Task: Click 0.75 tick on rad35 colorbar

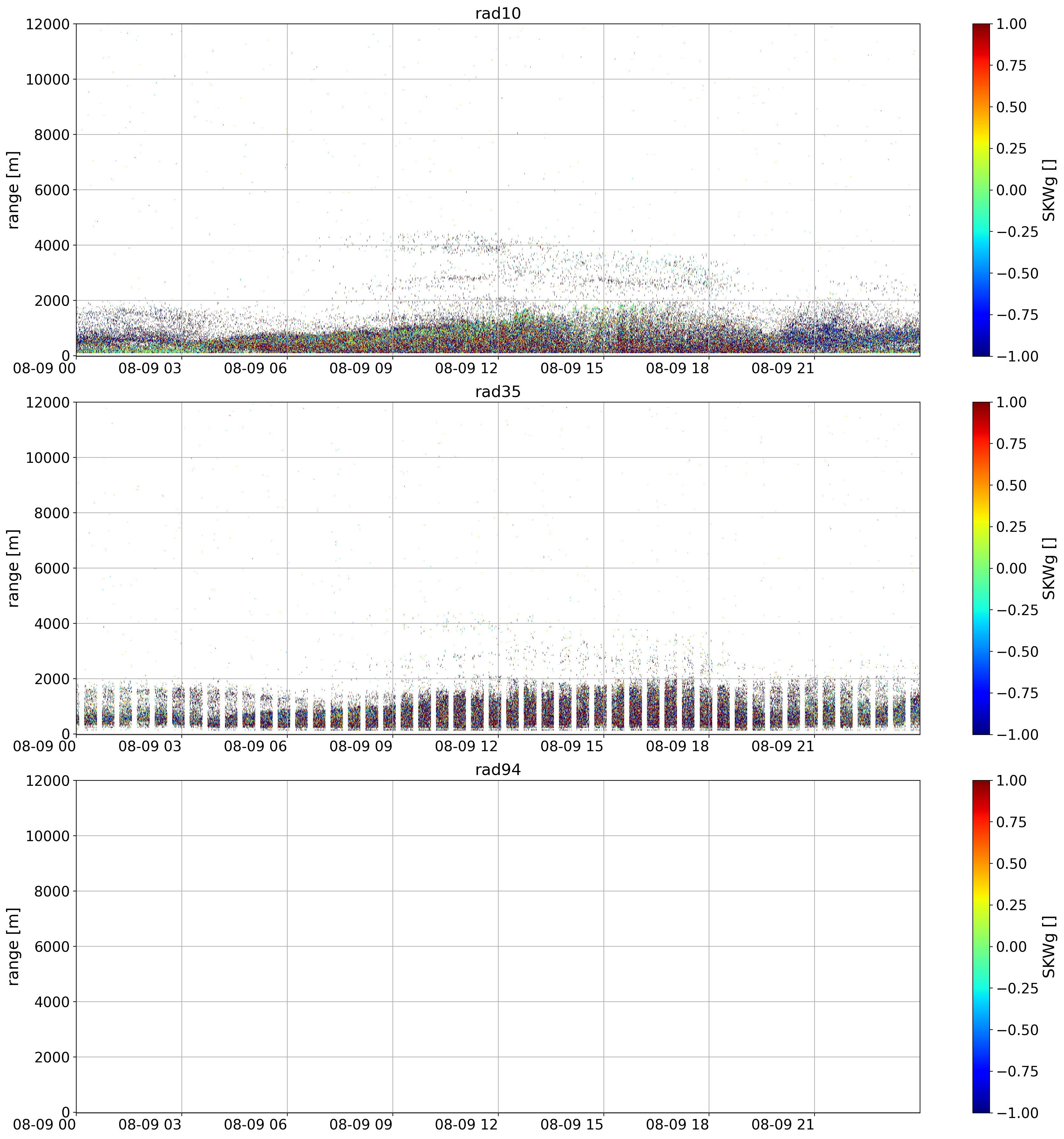Action: [1011, 444]
